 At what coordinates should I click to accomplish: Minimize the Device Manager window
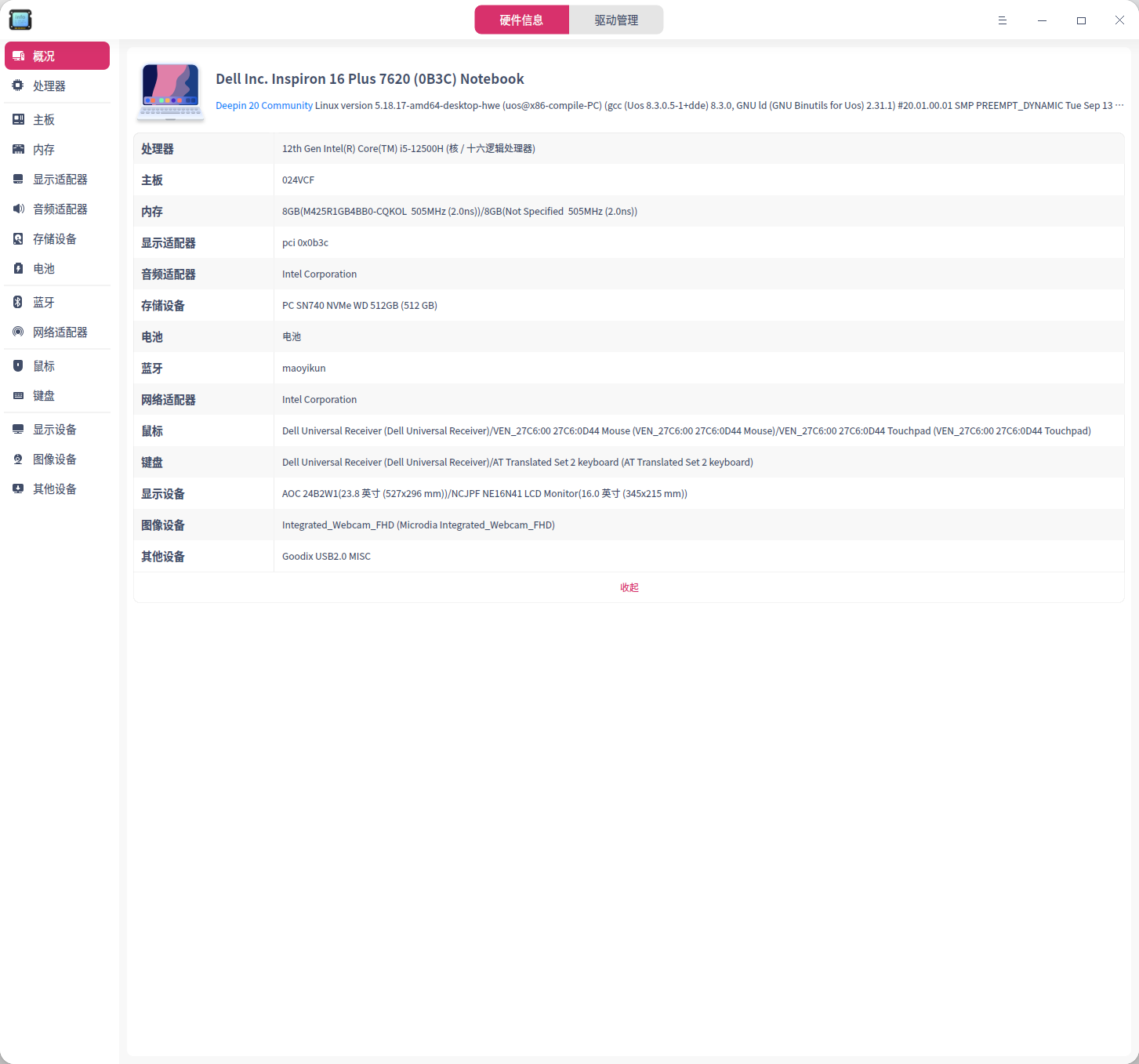coord(1042,20)
